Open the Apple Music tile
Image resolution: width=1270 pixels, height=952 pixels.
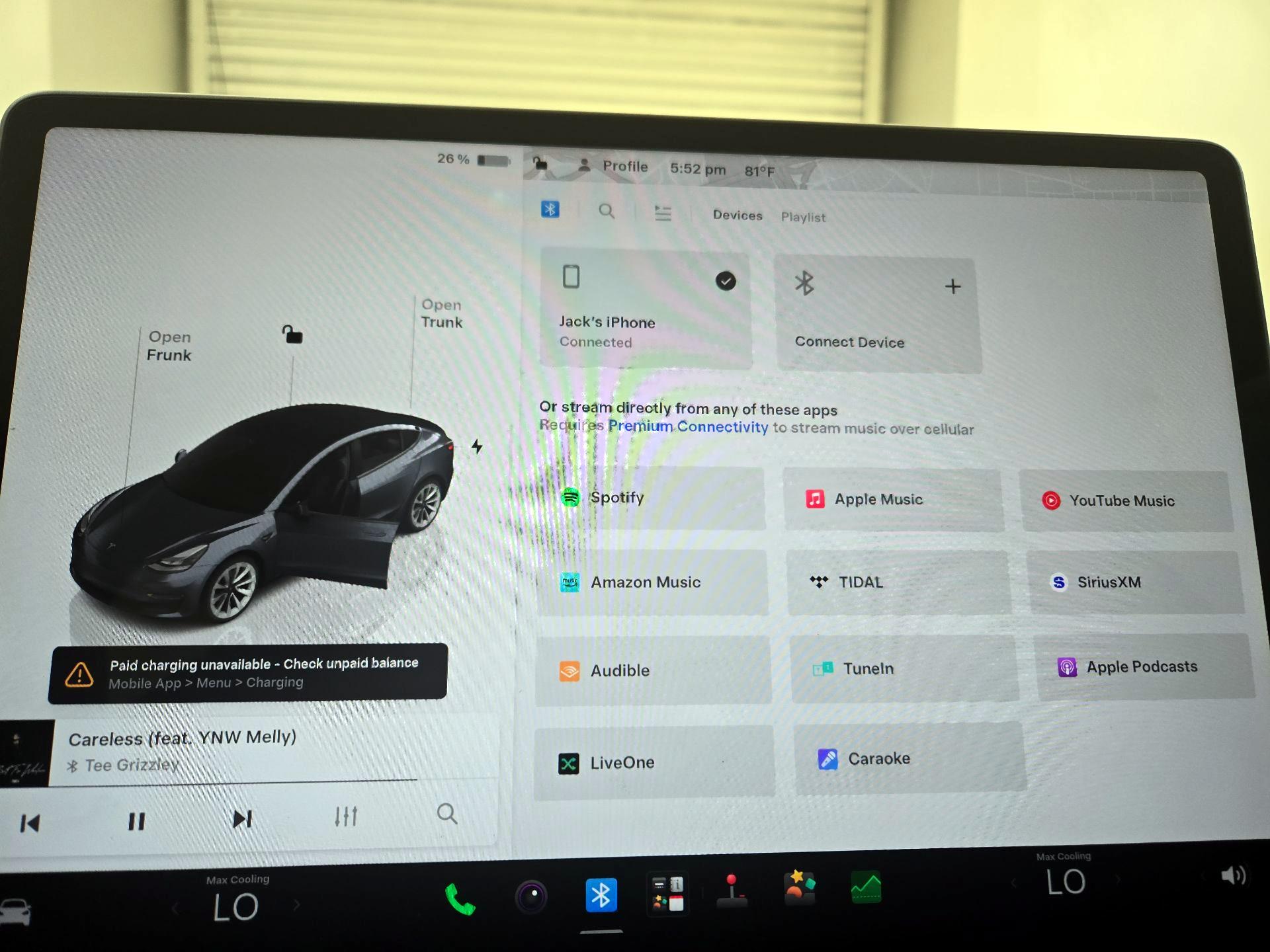pyautogui.click(x=894, y=500)
